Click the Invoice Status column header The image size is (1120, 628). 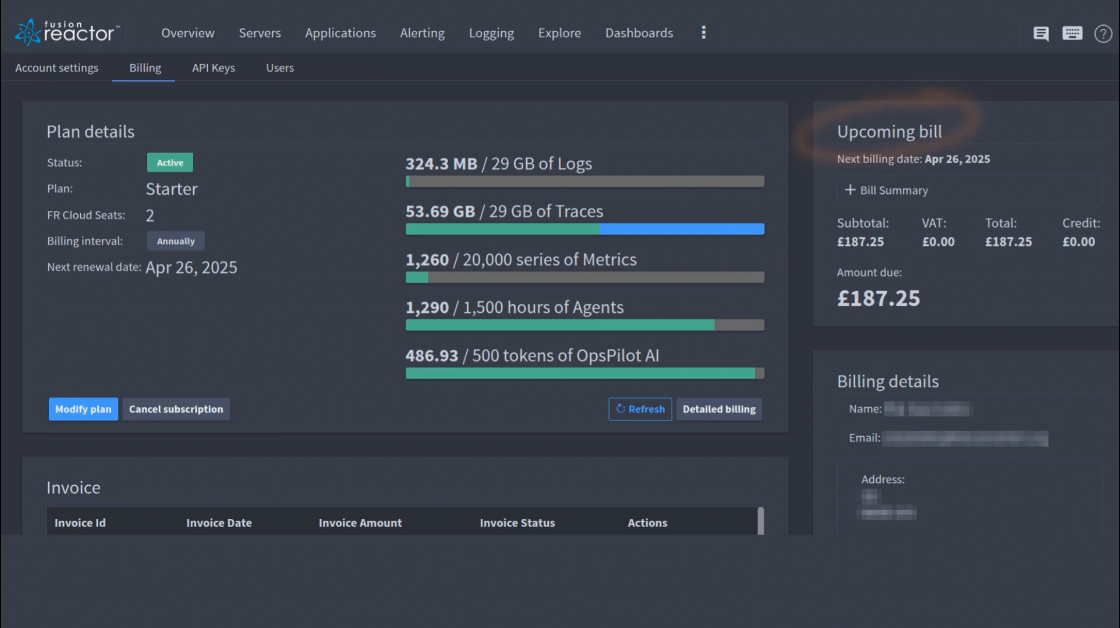coord(517,523)
